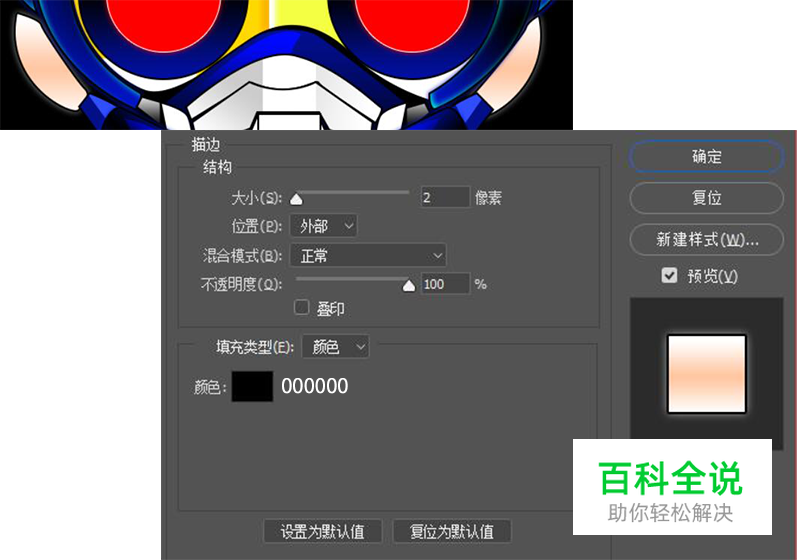Image resolution: width=797 pixels, height=560 pixels.
Task: Open the 位置 dropdown showing 外部
Action: pyautogui.click(x=323, y=226)
